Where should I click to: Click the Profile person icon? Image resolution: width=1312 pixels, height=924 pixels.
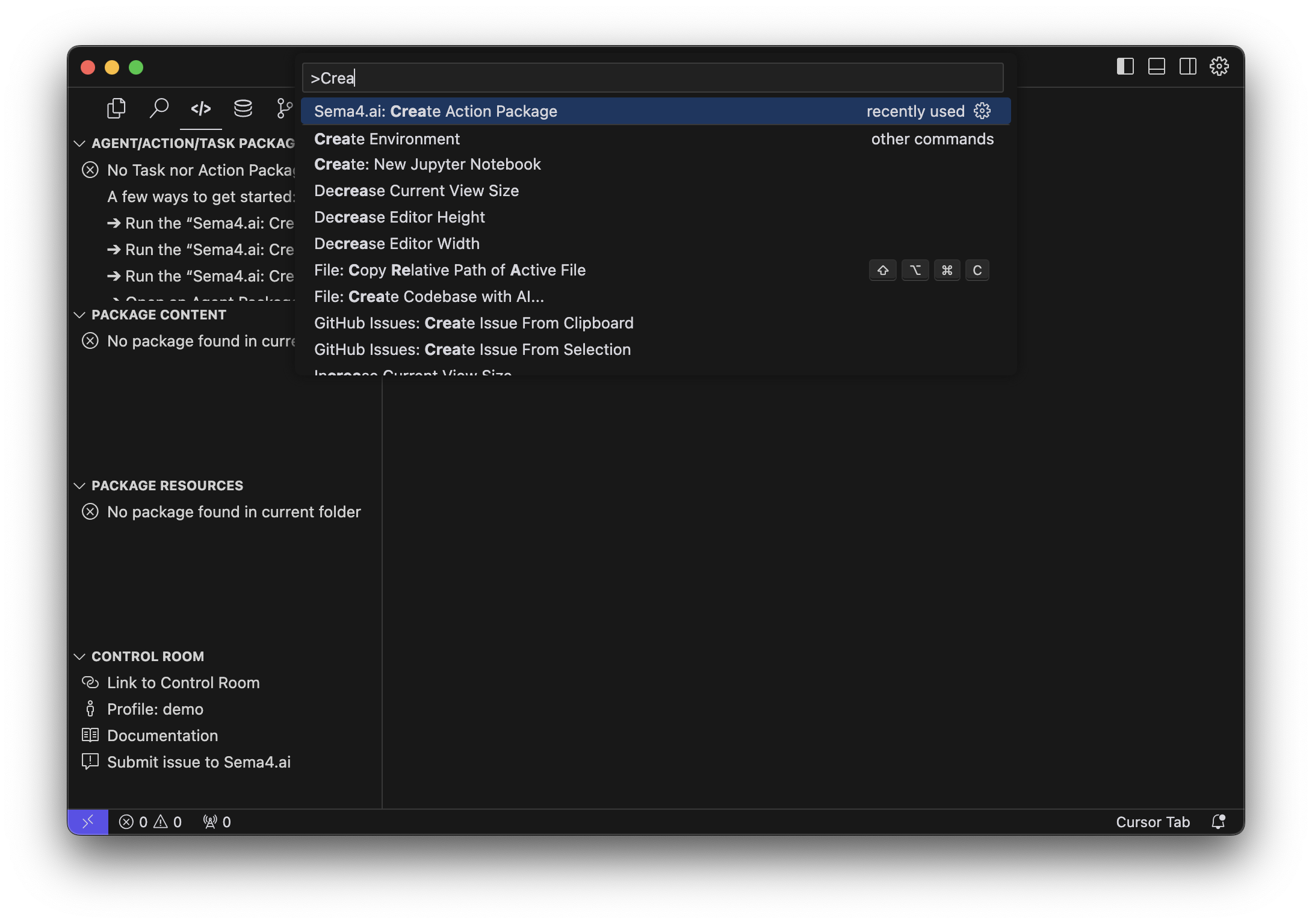(90, 709)
